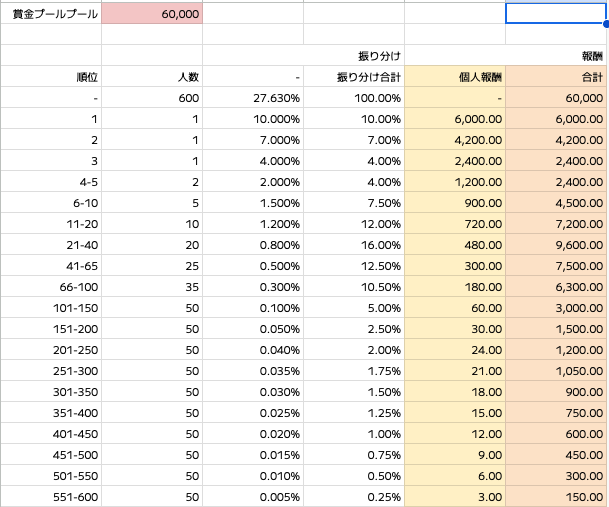
Task: Select the 0.020% percentage cell
Action: (x=253, y=433)
